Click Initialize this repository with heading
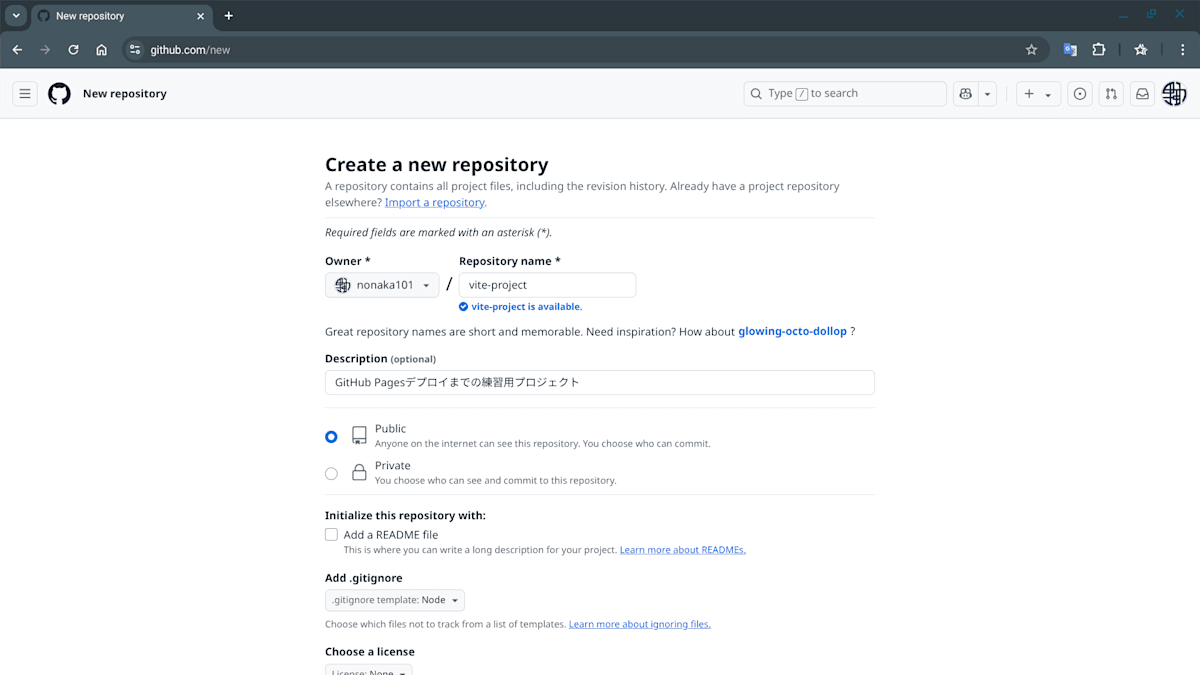The height and width of the screenshot is (675, 1200). click(405, 516)
